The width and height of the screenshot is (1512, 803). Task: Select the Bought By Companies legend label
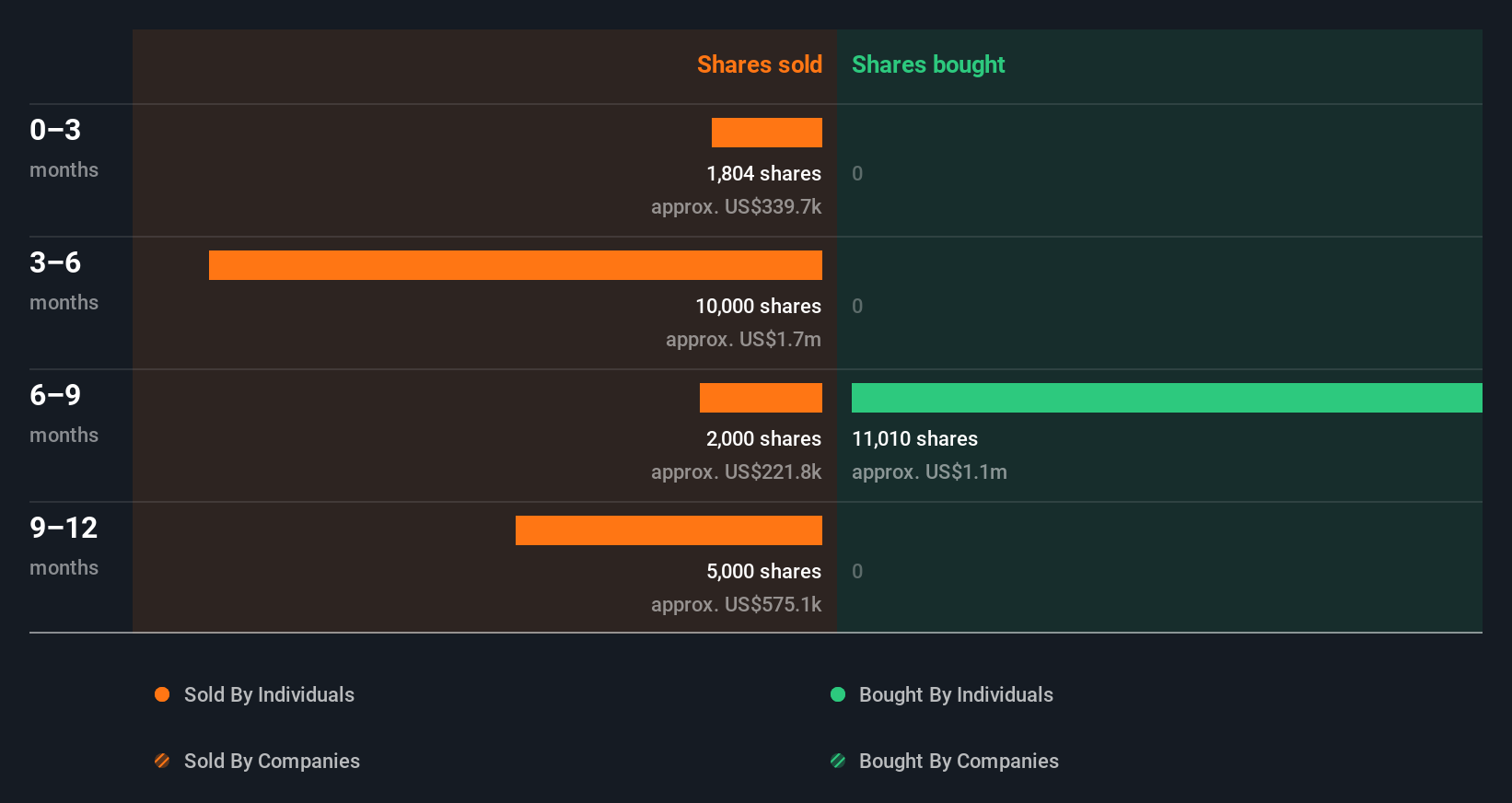(959, 761)
